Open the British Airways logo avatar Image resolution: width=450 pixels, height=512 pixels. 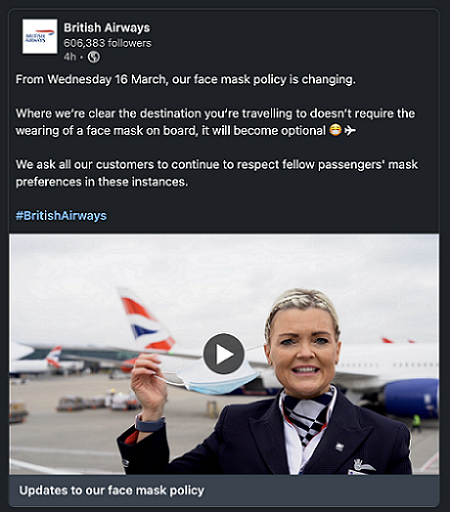click(x=40, y=36)
